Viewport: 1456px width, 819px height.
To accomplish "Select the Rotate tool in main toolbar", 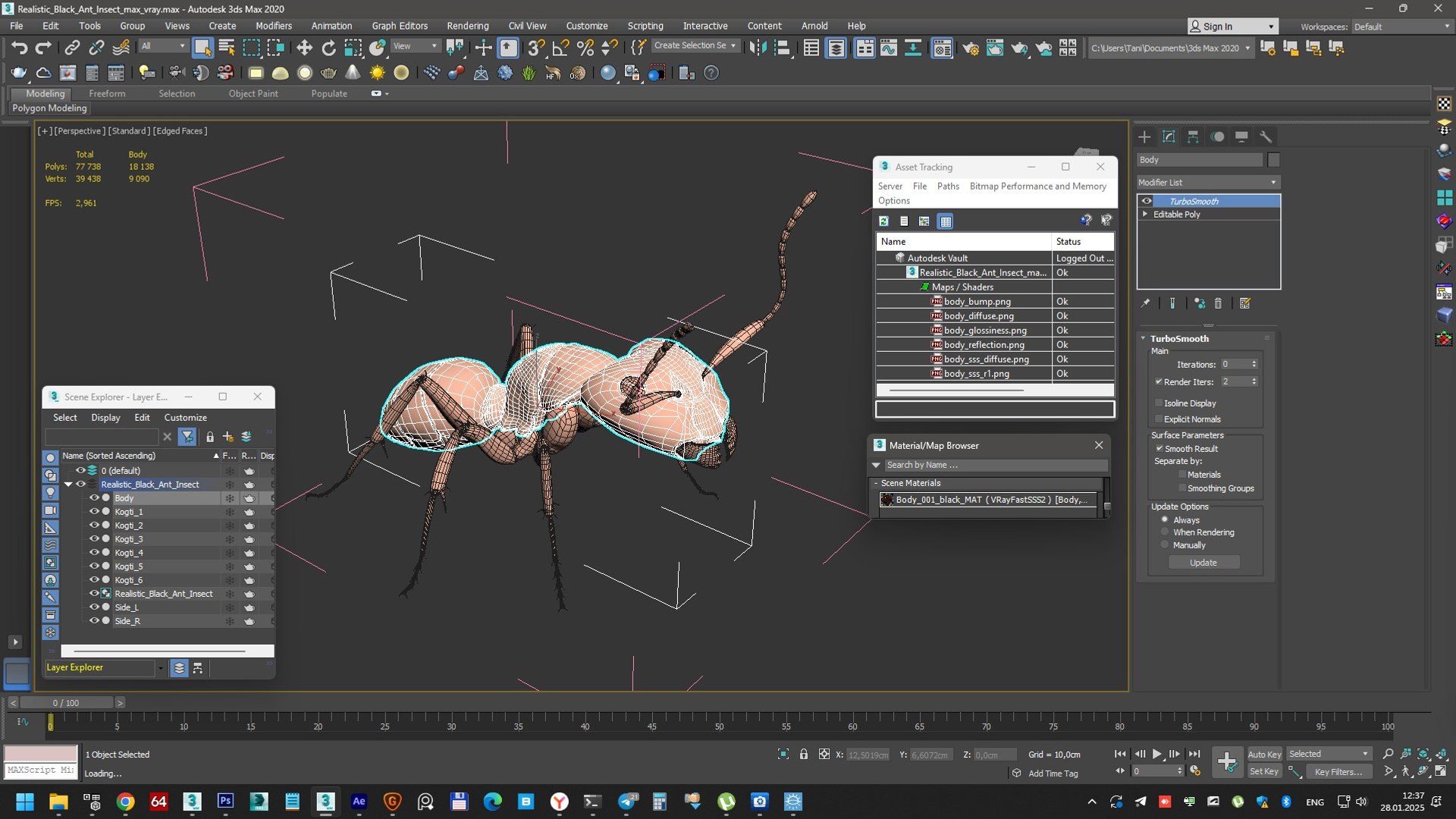I will tap(328, 49).
